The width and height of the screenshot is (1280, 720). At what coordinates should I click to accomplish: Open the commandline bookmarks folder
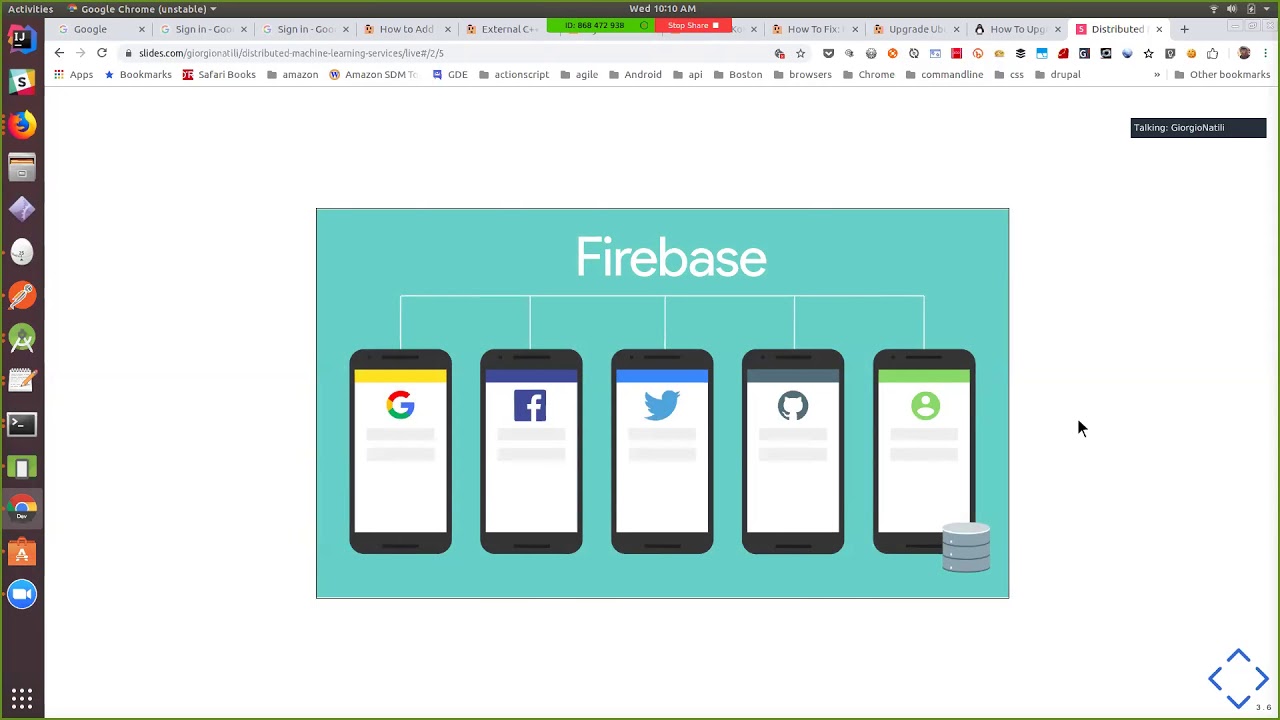(944, 75)
